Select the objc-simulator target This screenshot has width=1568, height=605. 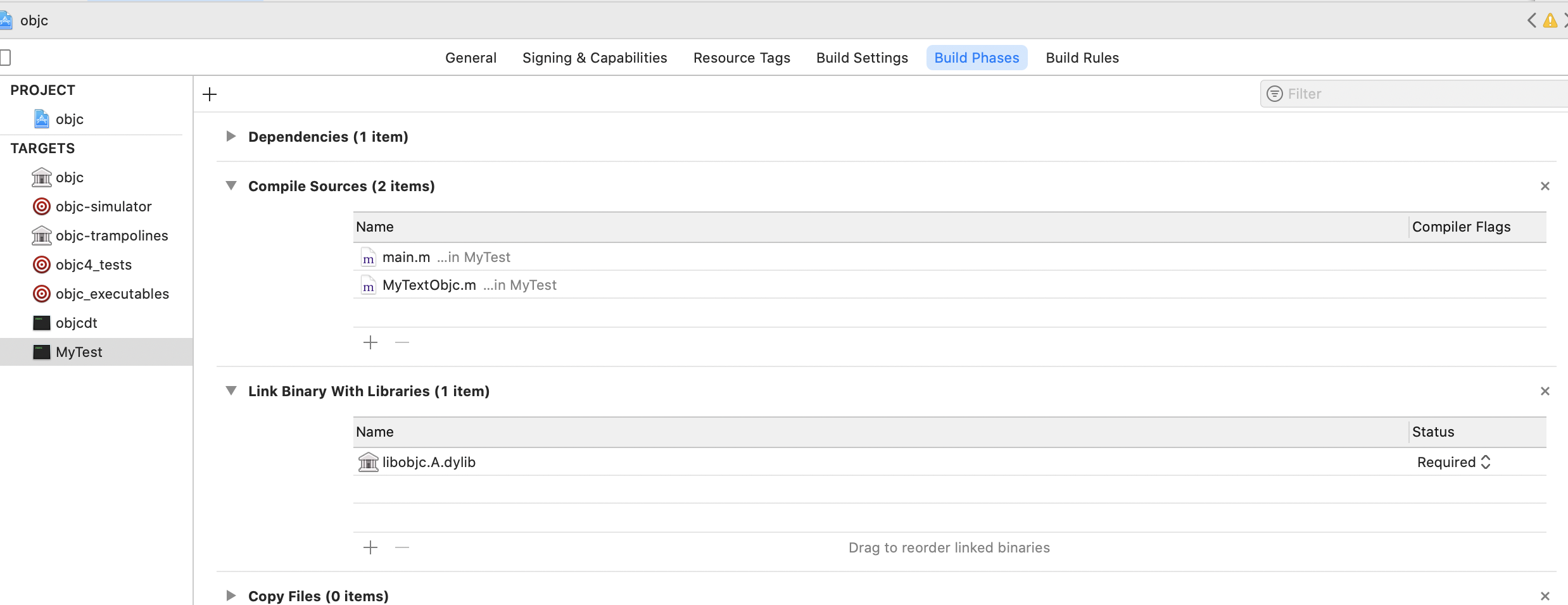coord(103,207)
